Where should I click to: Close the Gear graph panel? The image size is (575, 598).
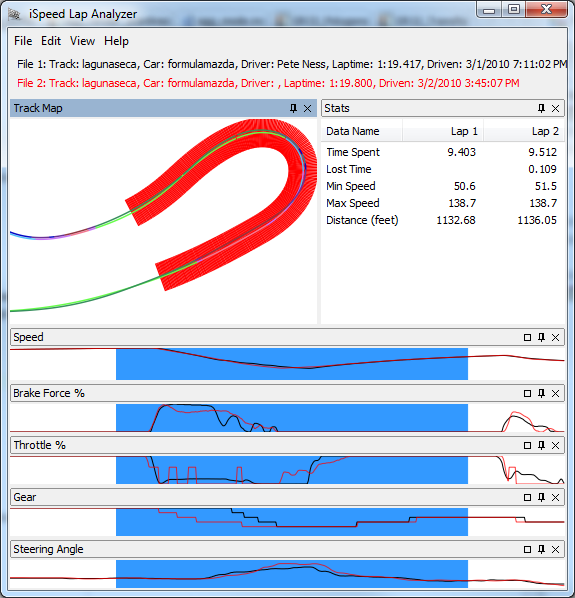coord(556,497)
